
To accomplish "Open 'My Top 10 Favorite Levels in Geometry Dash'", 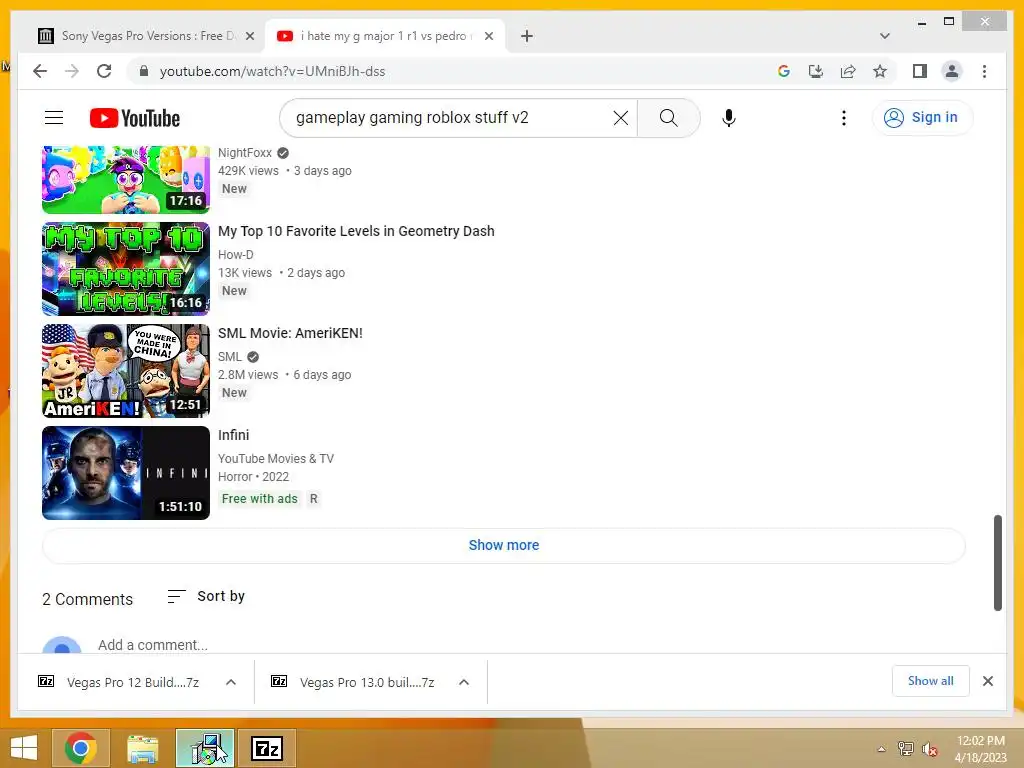I will pyautogui.click(x=356, y=231).
